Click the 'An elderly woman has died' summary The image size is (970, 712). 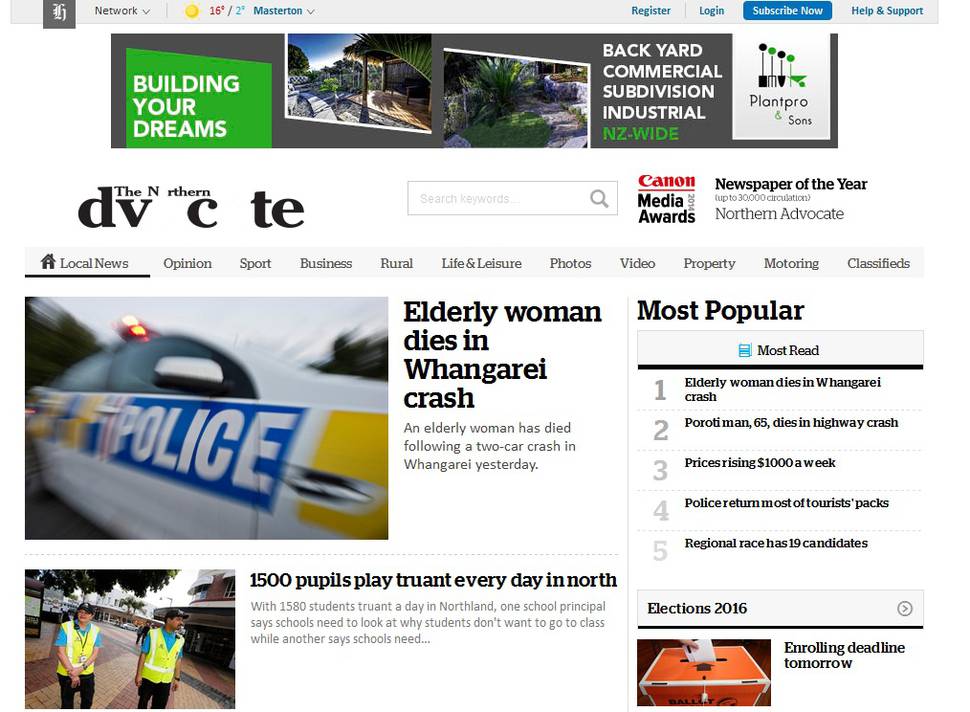pos(489,446)
